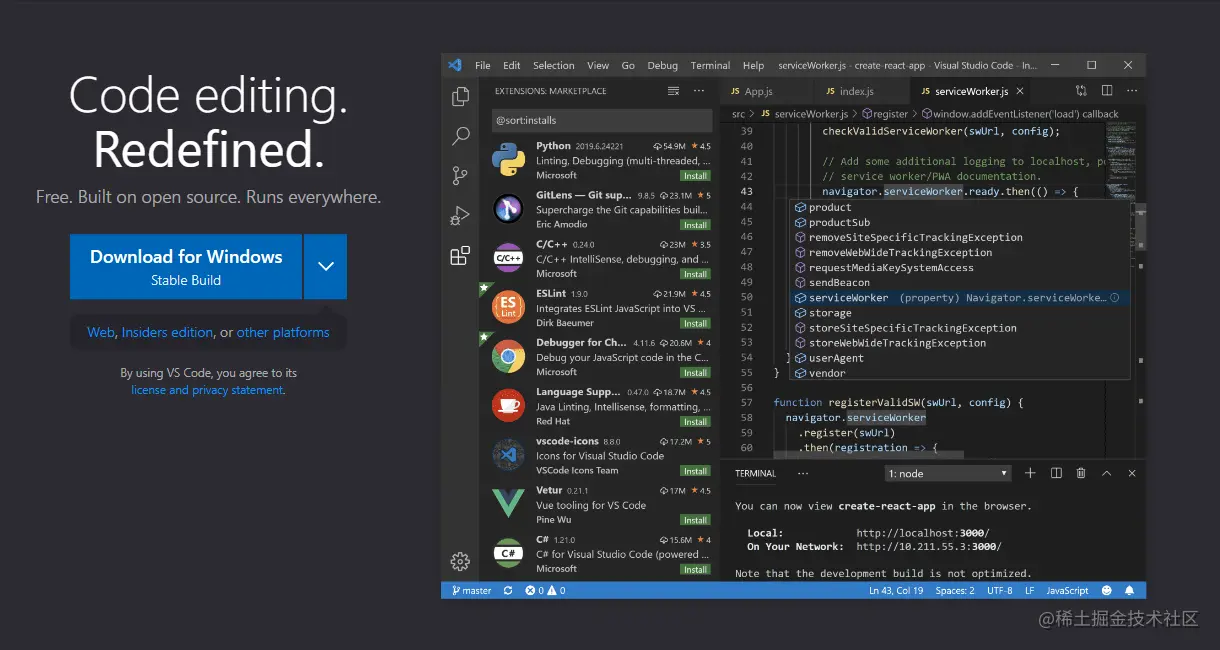Send feedback via smiley in status bar
Screen dimensions: 1220x650
[x=1108, y=591]
